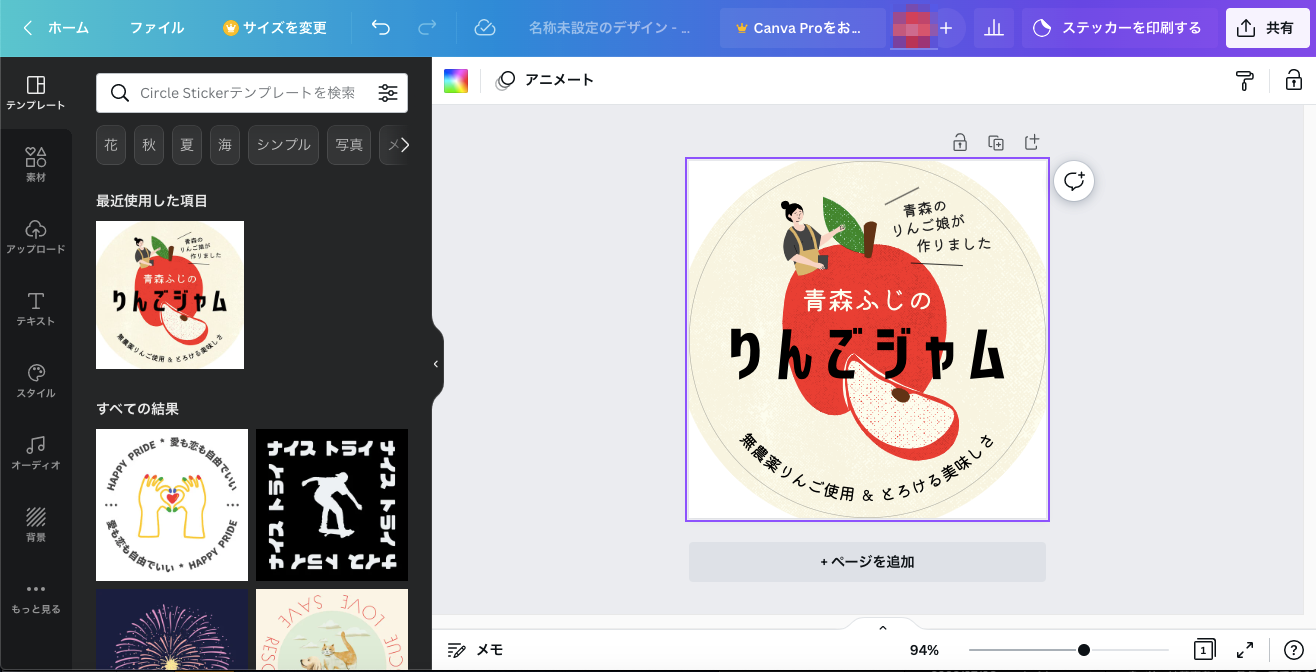Add a comment bubble icon

(x=1075, y=181)
